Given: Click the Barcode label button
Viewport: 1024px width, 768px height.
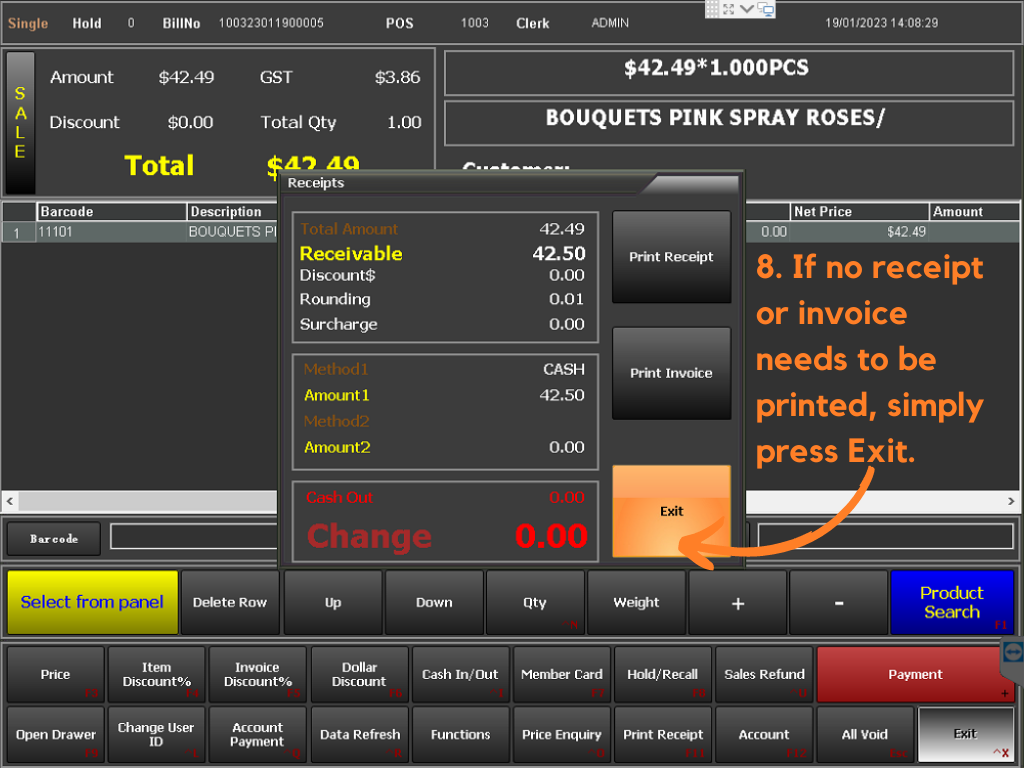Looking at the screenshot, I should pyautogui.click(x=54, y=538).
